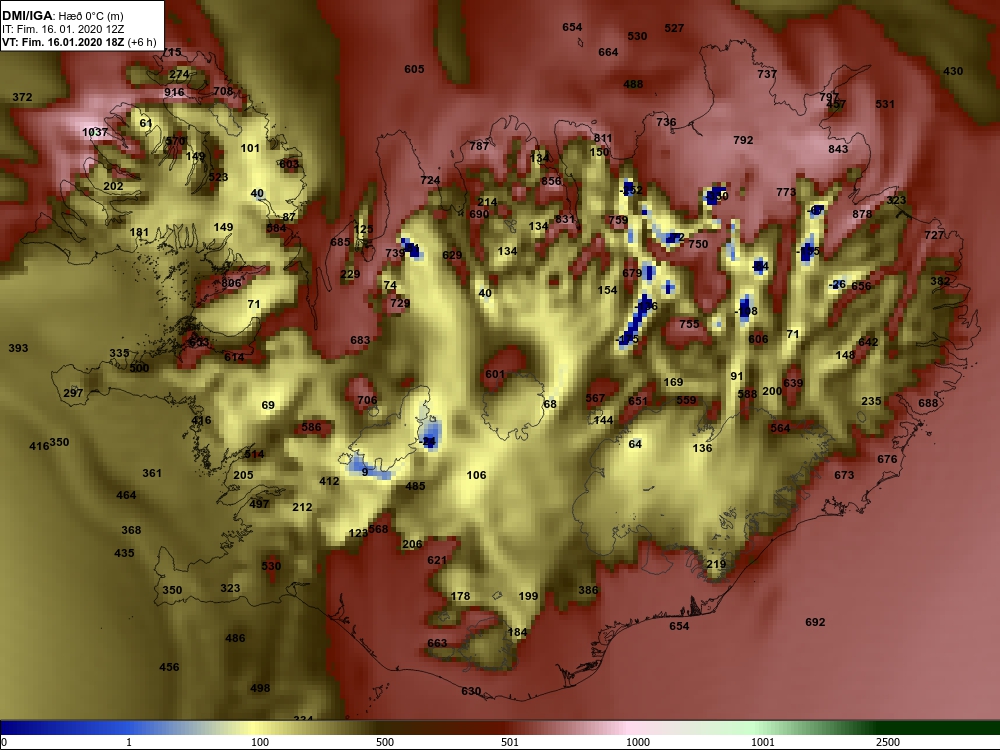Click the map value 386

[x=588, y=590]
